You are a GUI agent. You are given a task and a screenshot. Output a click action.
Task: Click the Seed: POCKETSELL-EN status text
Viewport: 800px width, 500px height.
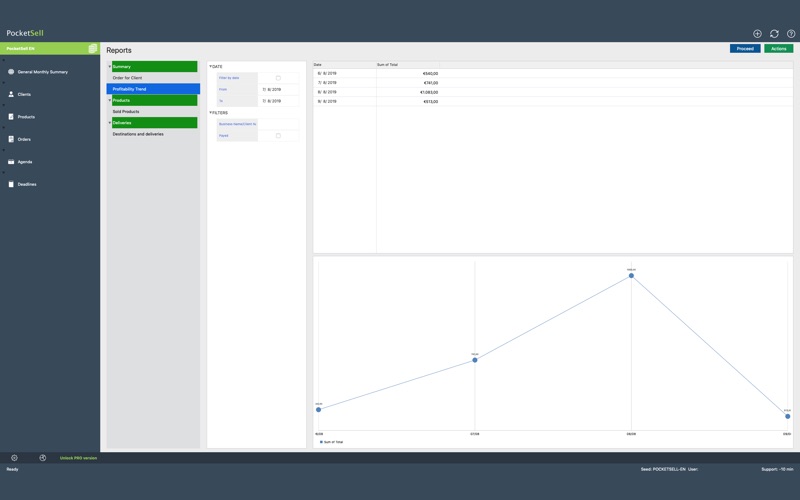click(x=663, y=469)
